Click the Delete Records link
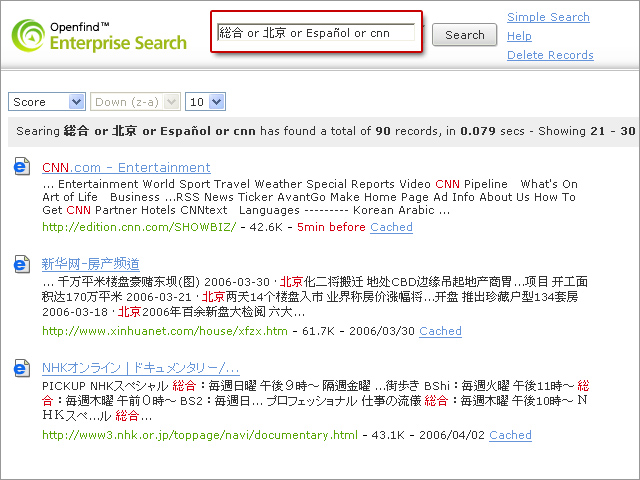Image resolution: width=640 pixels, height=480 pixels. [550, 55]
